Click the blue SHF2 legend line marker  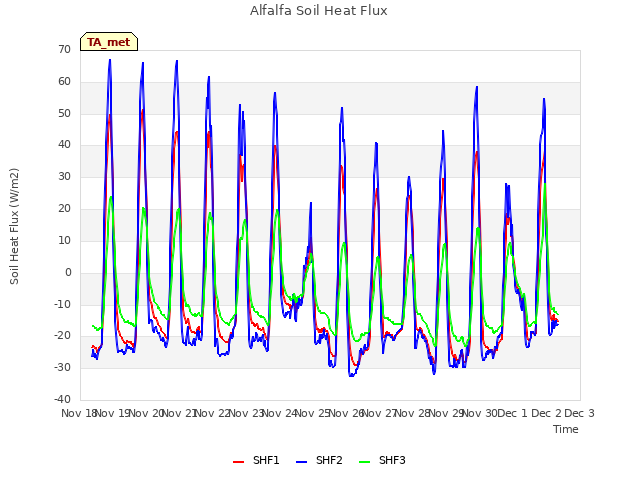pyautogui.click(x=301, y=462)
